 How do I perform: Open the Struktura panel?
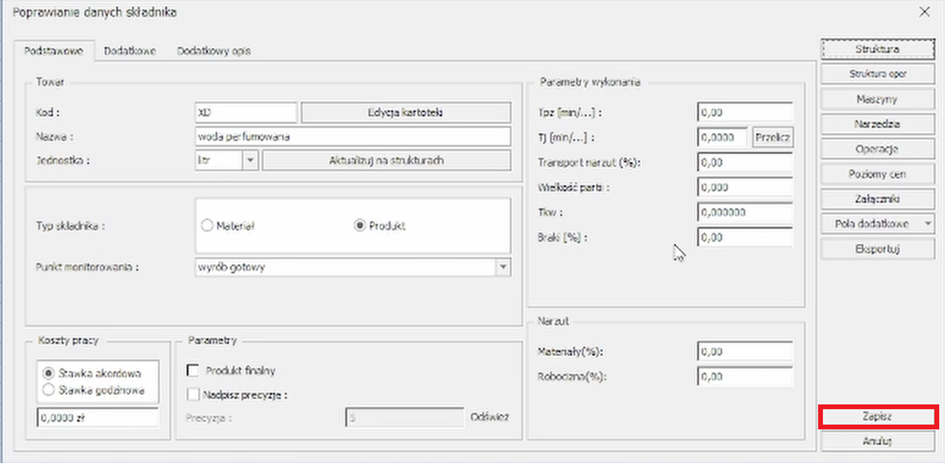tap(877, 49)
